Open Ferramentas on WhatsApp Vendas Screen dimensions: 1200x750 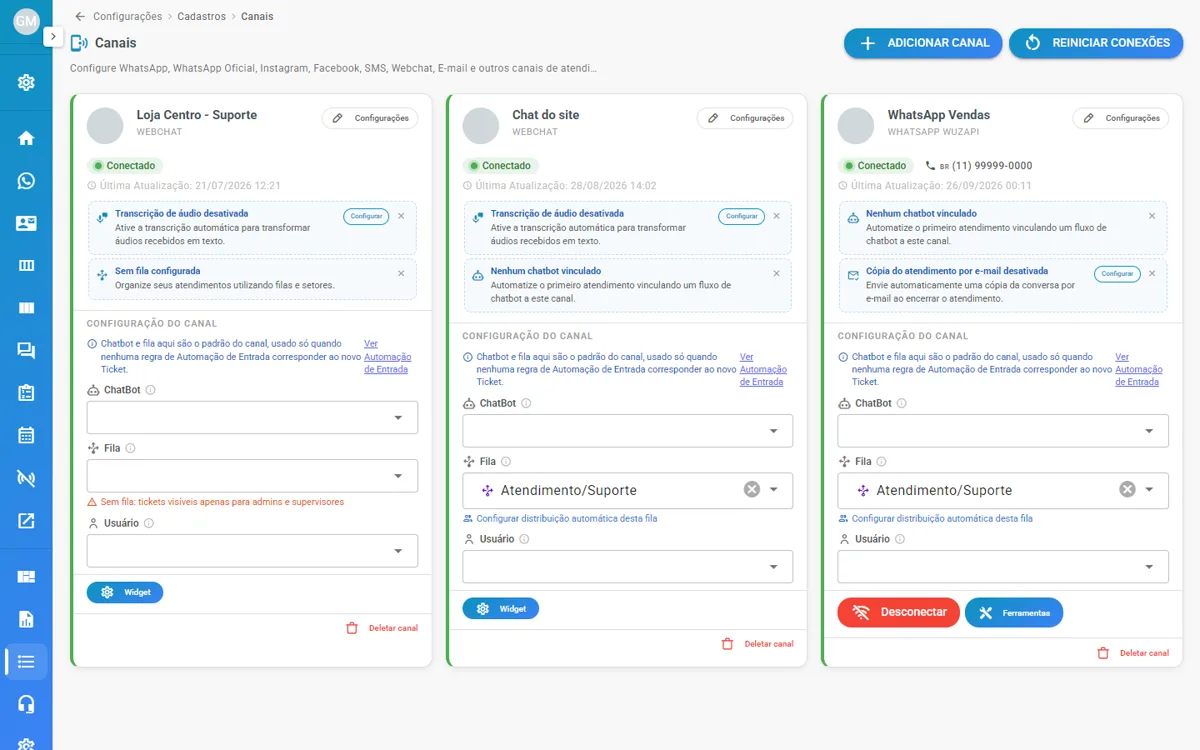(x=1014, y=612)
